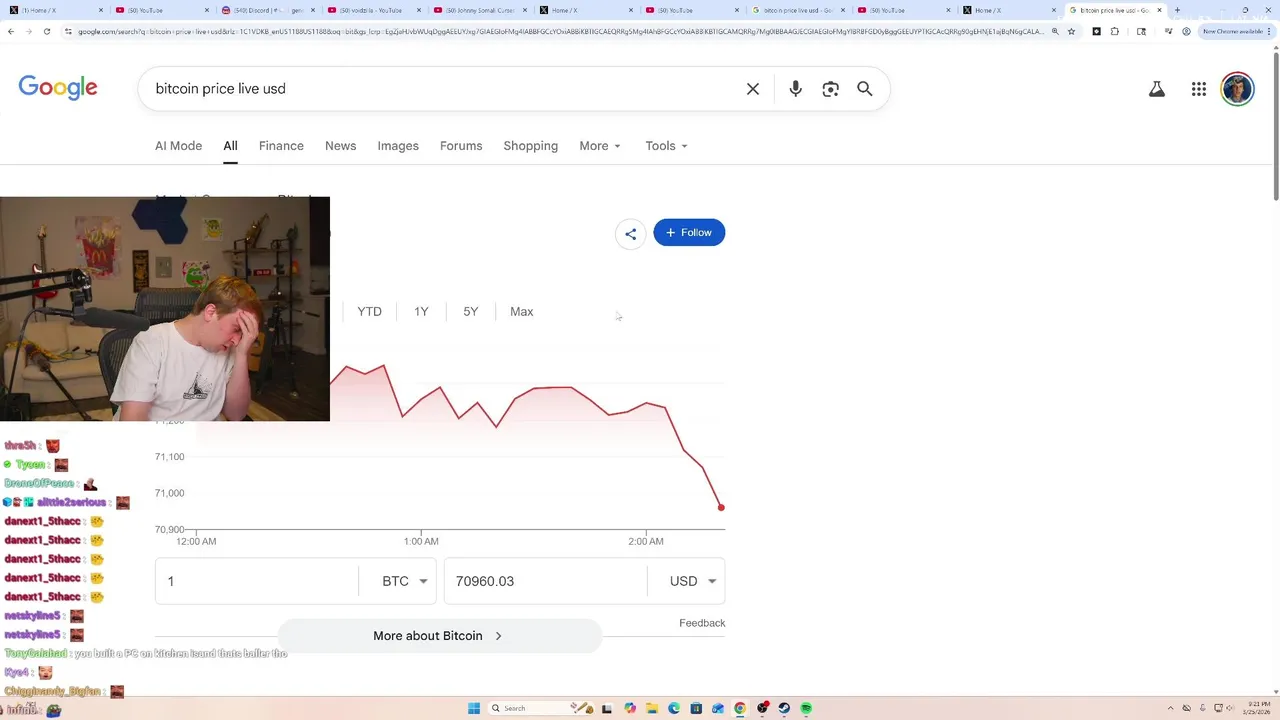Screen dimensions: 1280x720
Task: Open the Google account profile avatar
Action: 1238,89
